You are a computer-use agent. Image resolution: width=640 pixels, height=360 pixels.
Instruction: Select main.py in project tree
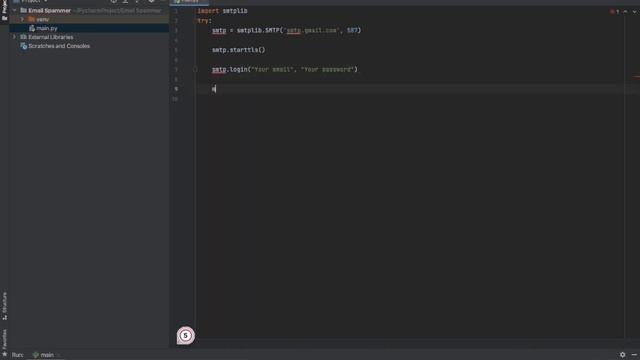pyautogui.click(x=47, y=28)
